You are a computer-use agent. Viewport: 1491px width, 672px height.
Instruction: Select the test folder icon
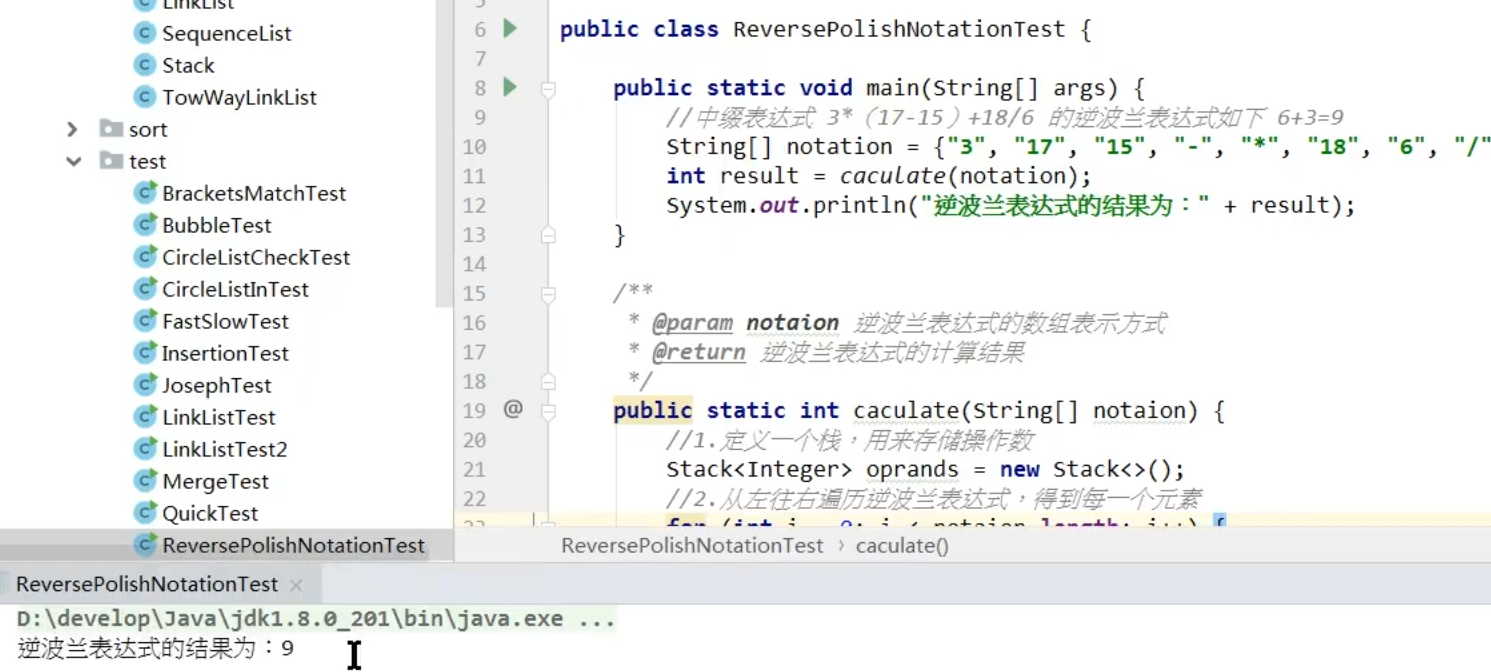111,161
